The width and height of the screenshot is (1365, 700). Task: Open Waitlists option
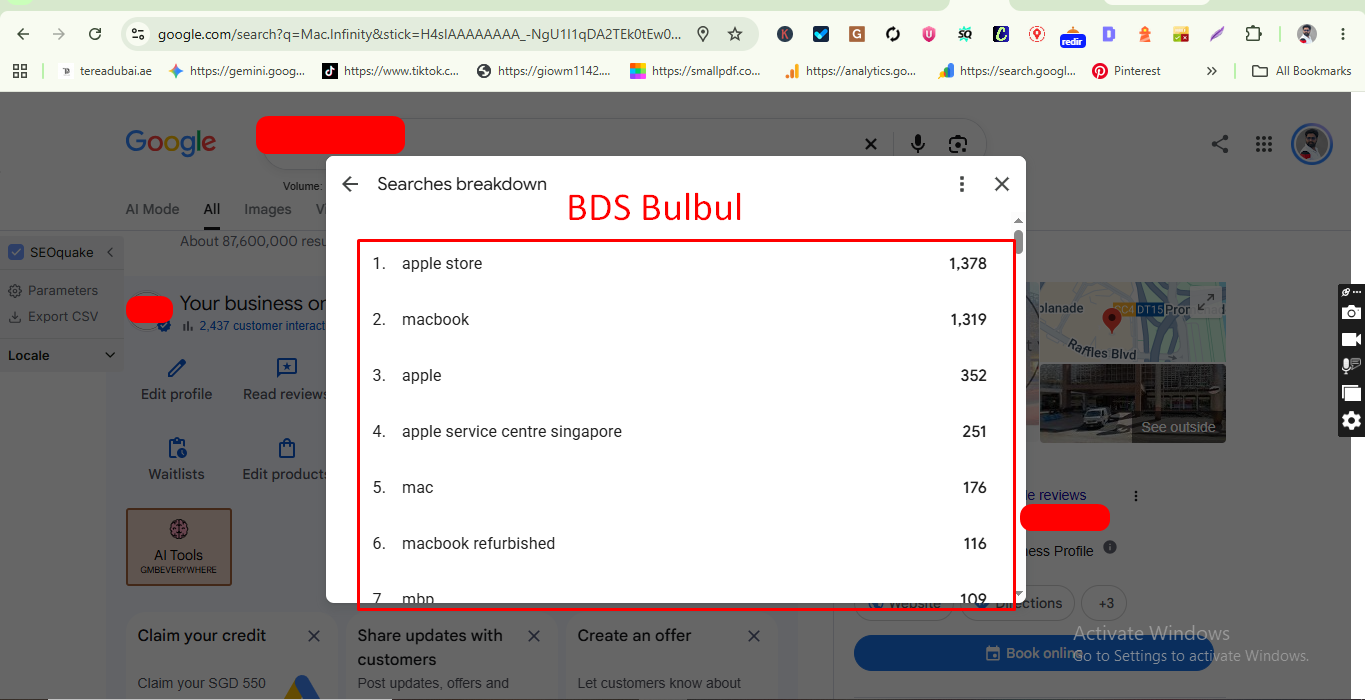point(176,460)
